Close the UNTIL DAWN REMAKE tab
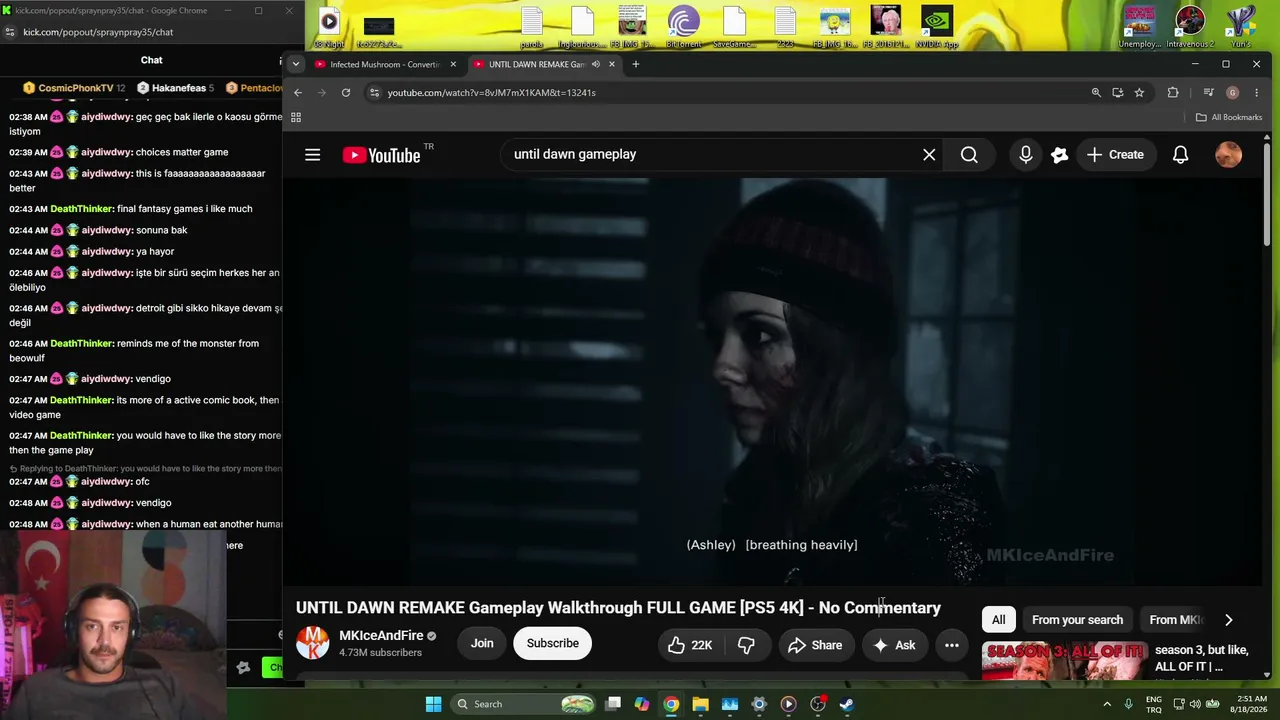The height and width of the screenshot is (720, 1280). tap(612, 65)
